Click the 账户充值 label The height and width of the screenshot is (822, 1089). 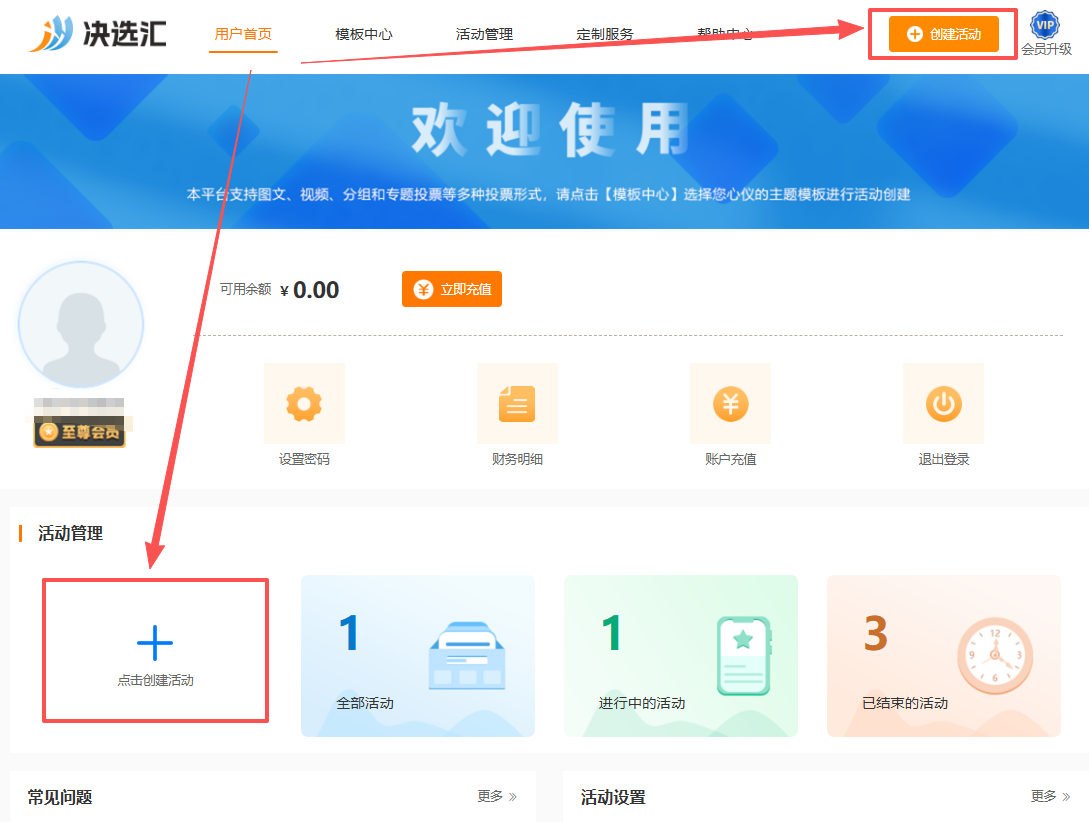pyautogui.click(x=731, y=459)
